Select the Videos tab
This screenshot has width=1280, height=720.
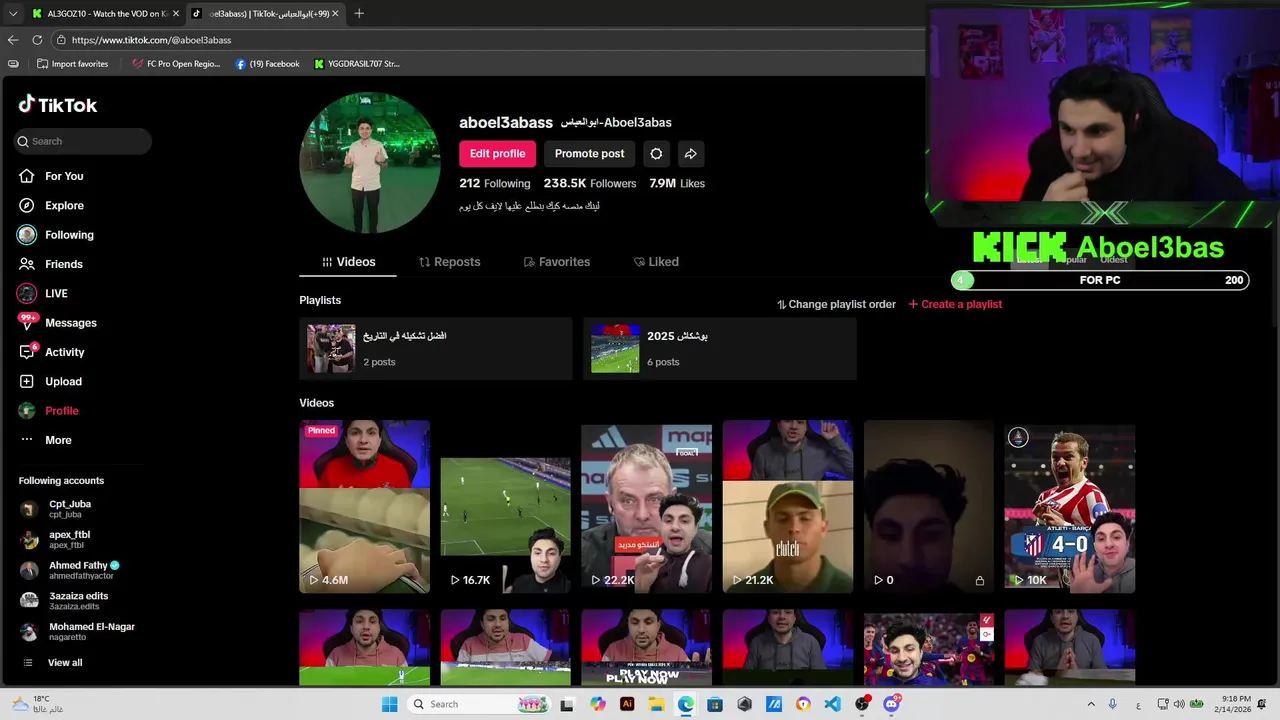click(348, 262)
